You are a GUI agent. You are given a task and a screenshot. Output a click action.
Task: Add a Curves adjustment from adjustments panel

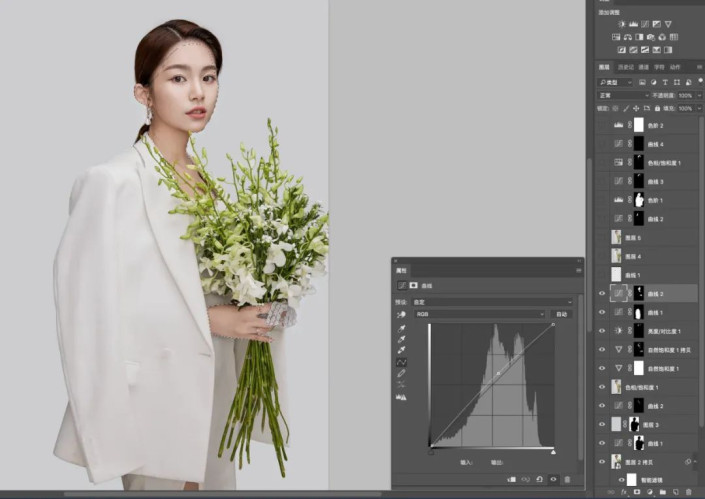pos(645,24)
